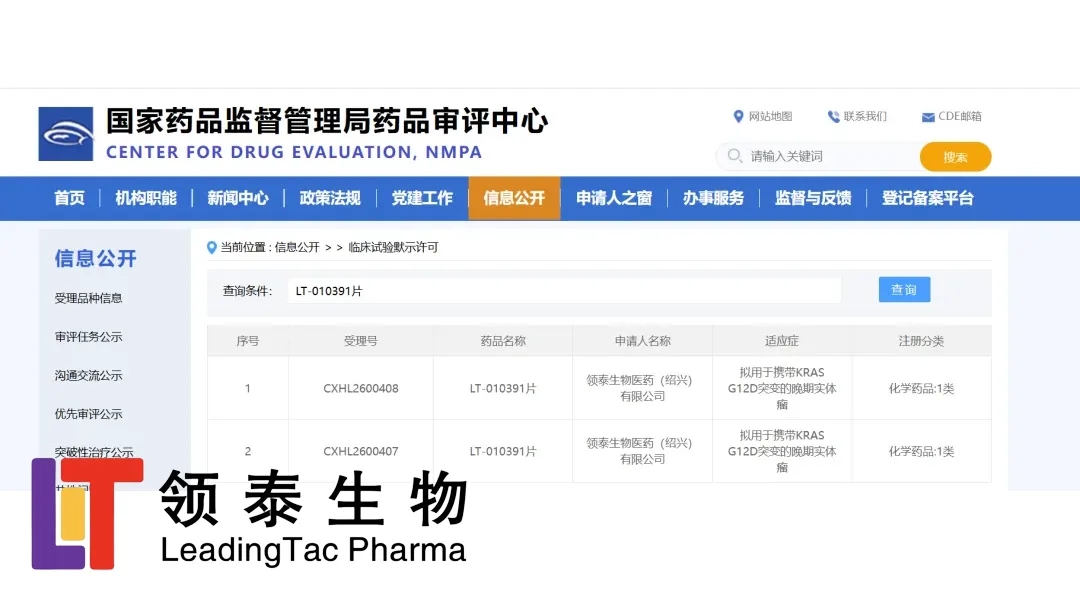Open CDE邮箱 link
1080x608 pixels.
(959, 116)
